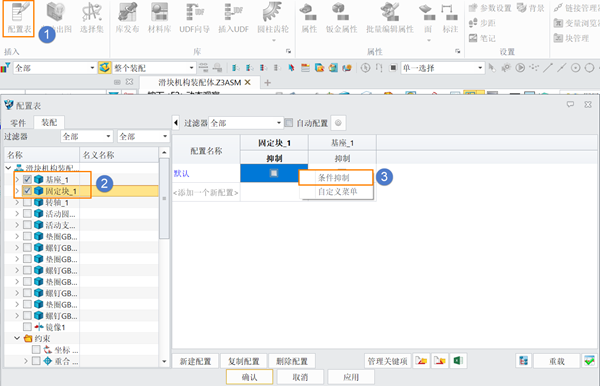
Task: Open the 全部 filter dropdown in top toolbar
Action: 55,68
